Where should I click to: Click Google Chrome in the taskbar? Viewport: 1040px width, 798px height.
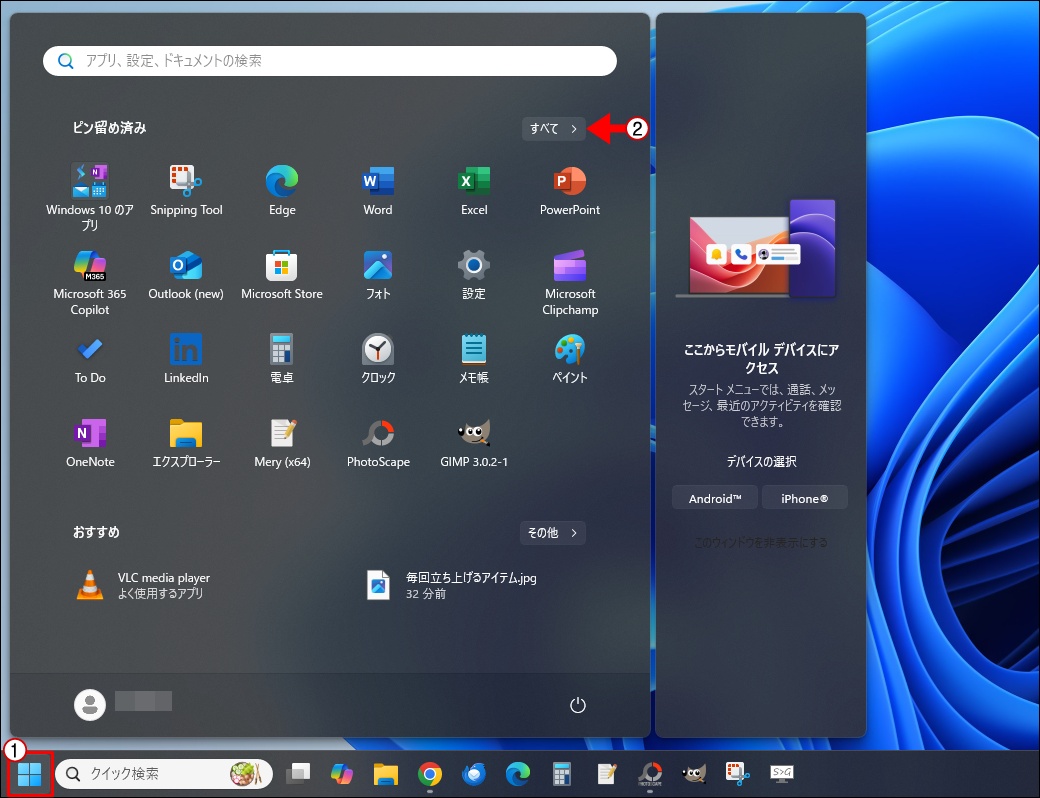coord(430,774)
